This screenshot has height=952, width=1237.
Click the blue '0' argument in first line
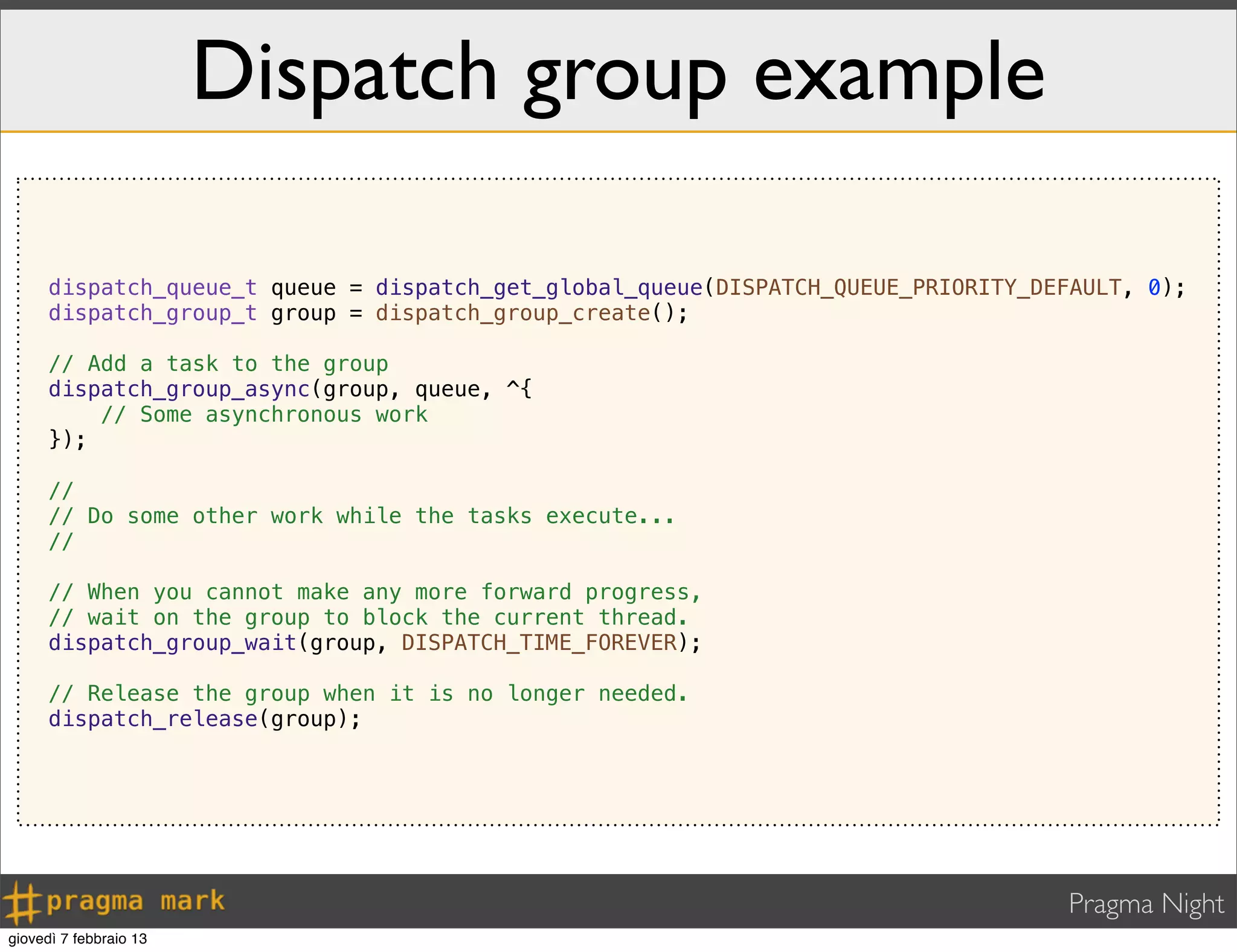tap(1154, 288)
